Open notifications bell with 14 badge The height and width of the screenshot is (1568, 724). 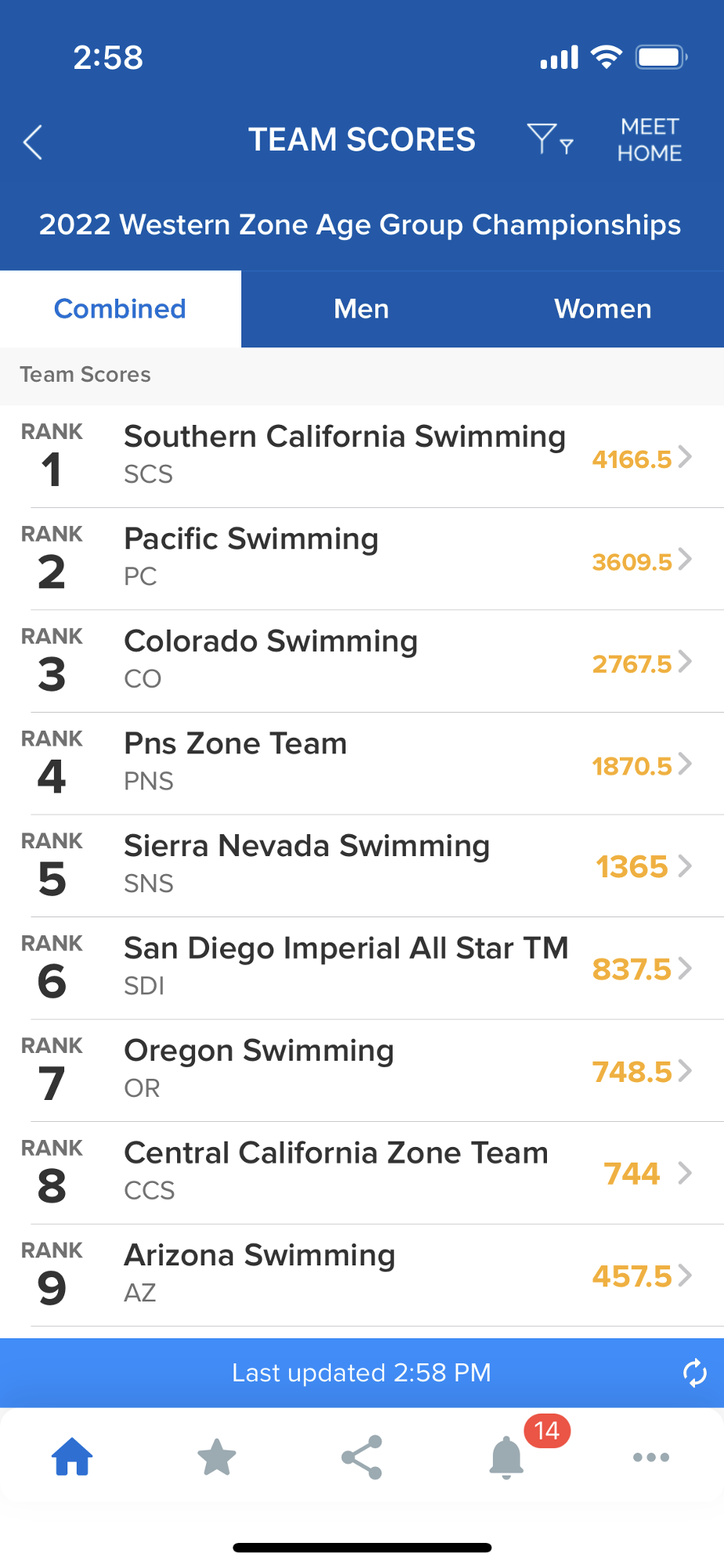click(x=507, y=1457)
